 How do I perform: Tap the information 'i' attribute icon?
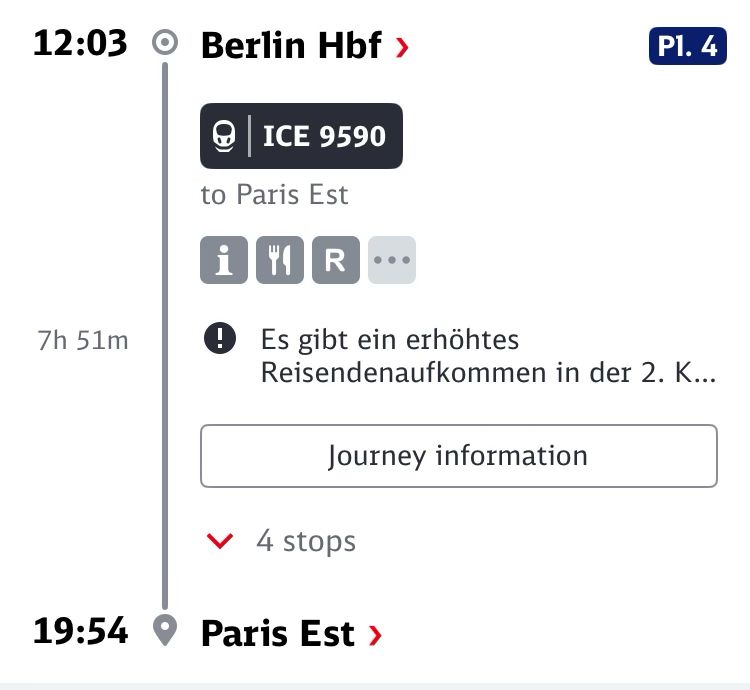pos(224,261)
